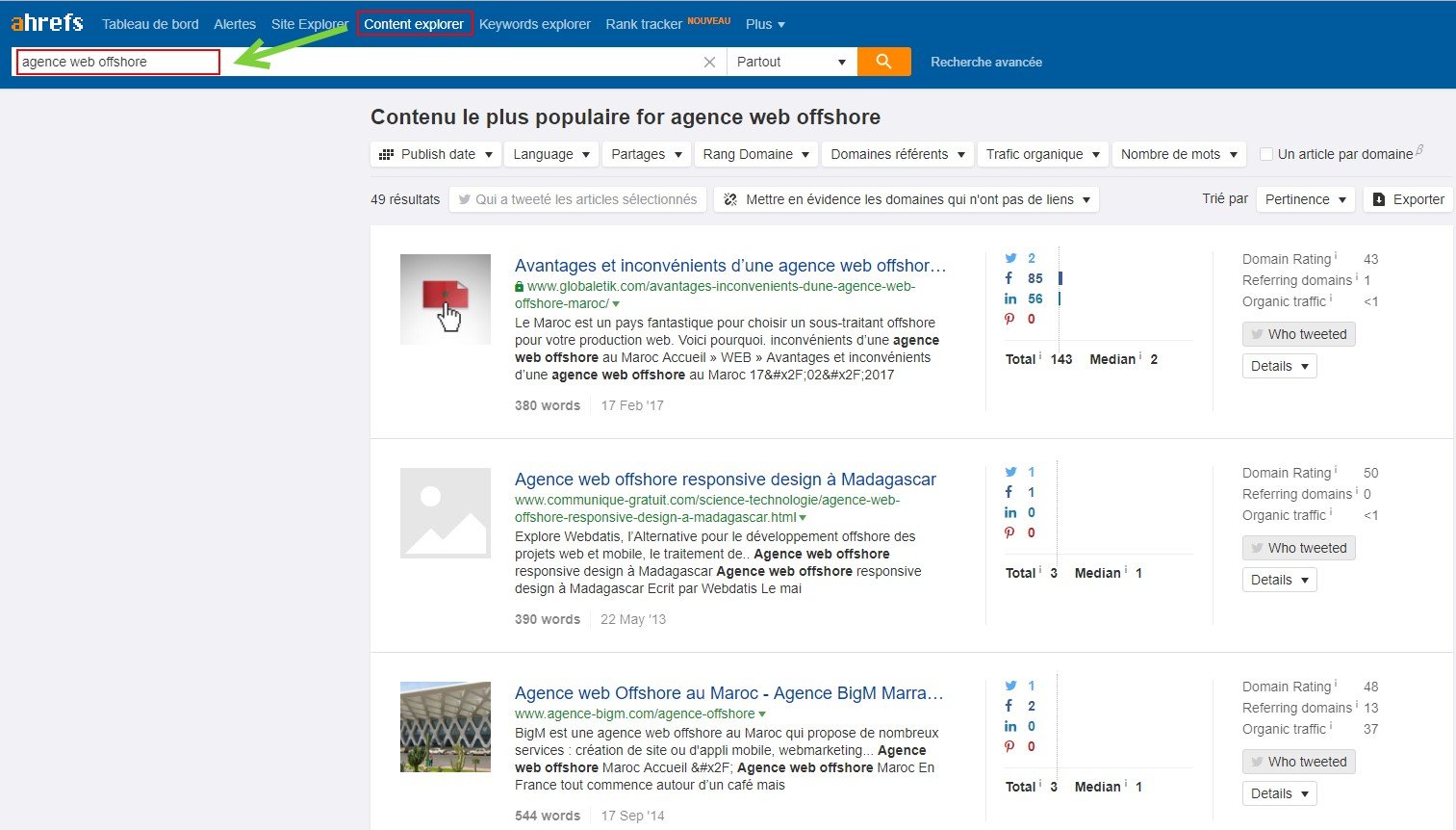This screenshot has width=1456, height=830.
Task: Click building photo thumbnail of BigM result
Action: [446, 727]
